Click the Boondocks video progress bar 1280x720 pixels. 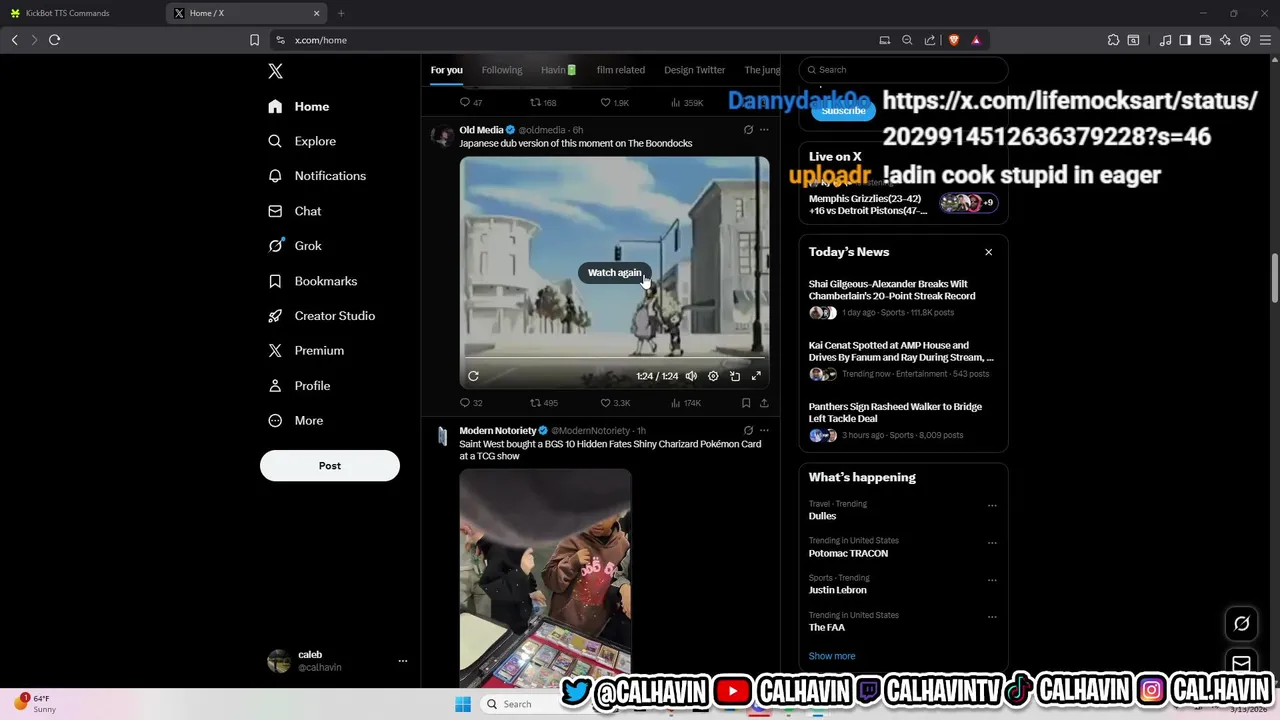pyautogui.click(x=614, y=357)
